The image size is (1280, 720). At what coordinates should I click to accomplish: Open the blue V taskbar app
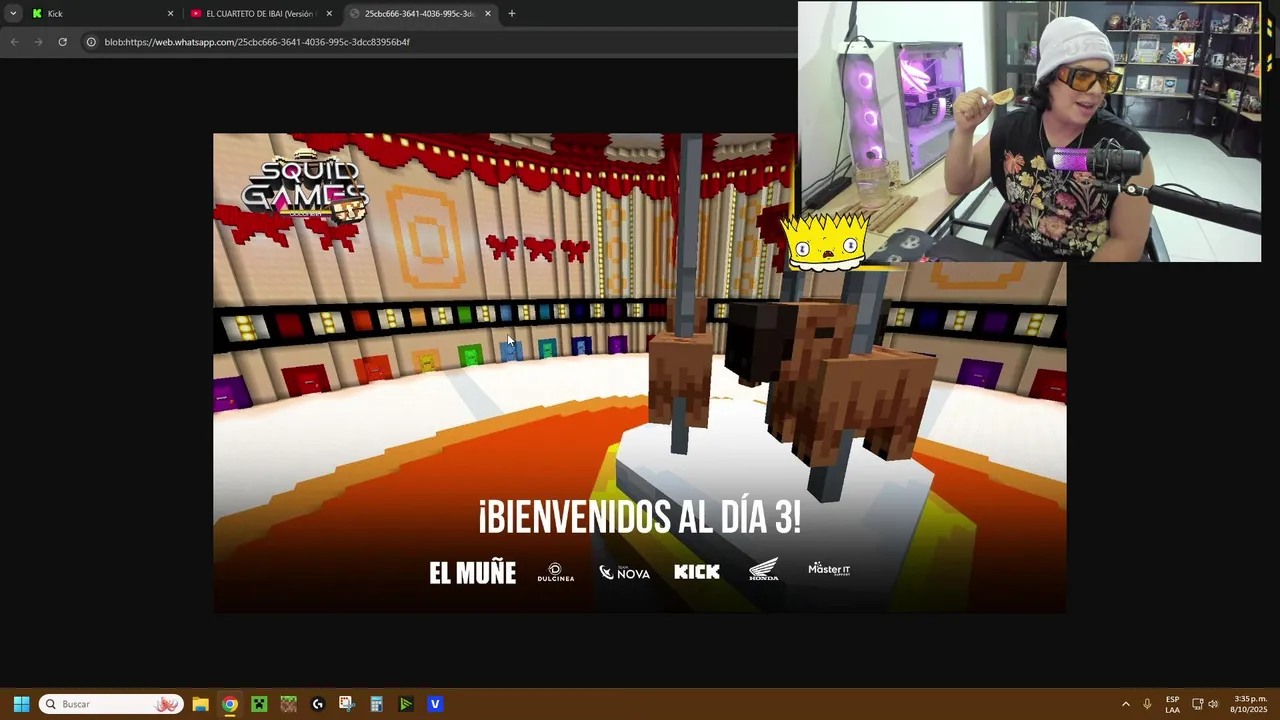435,704
